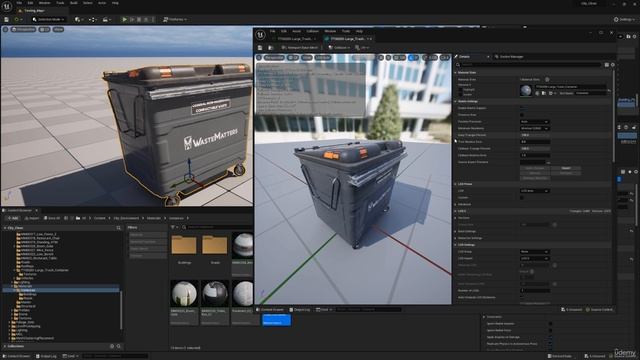Open the UV dropdown in the mesh editor toolbar
This screenshot has height=360, width=640.
(362, 48)
